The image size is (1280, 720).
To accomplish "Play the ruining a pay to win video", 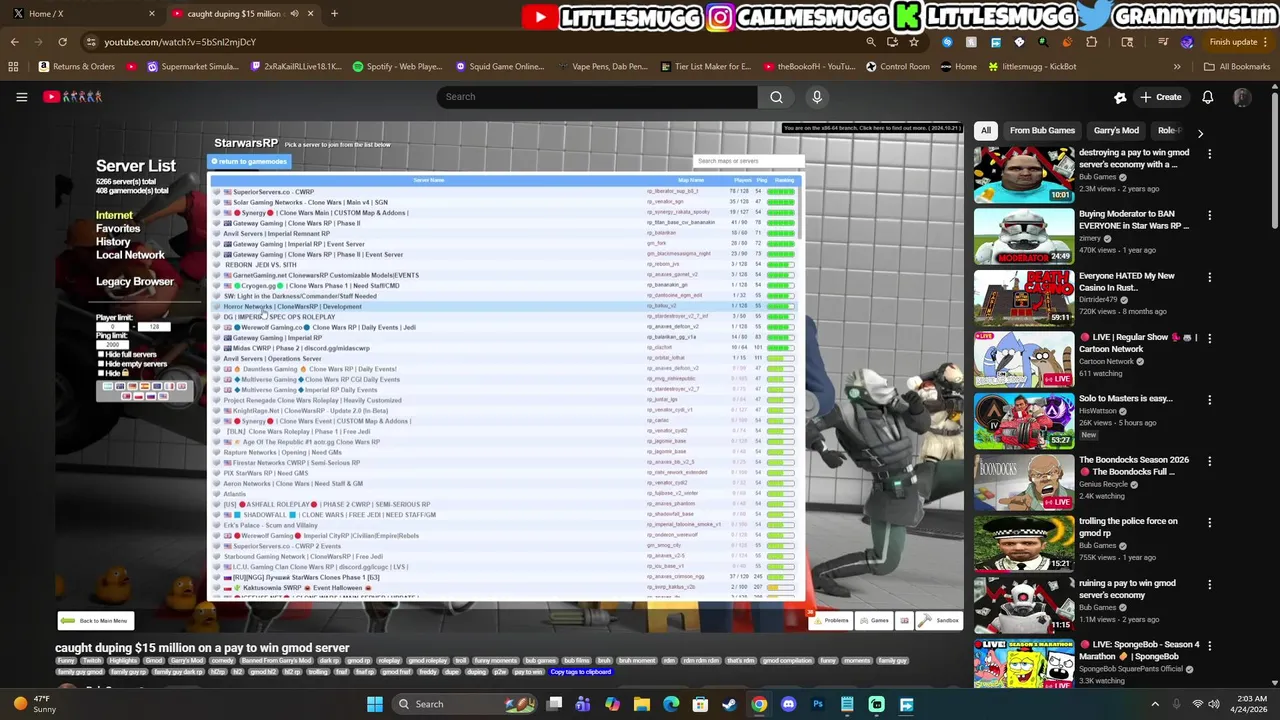I will coord(1024,604).
